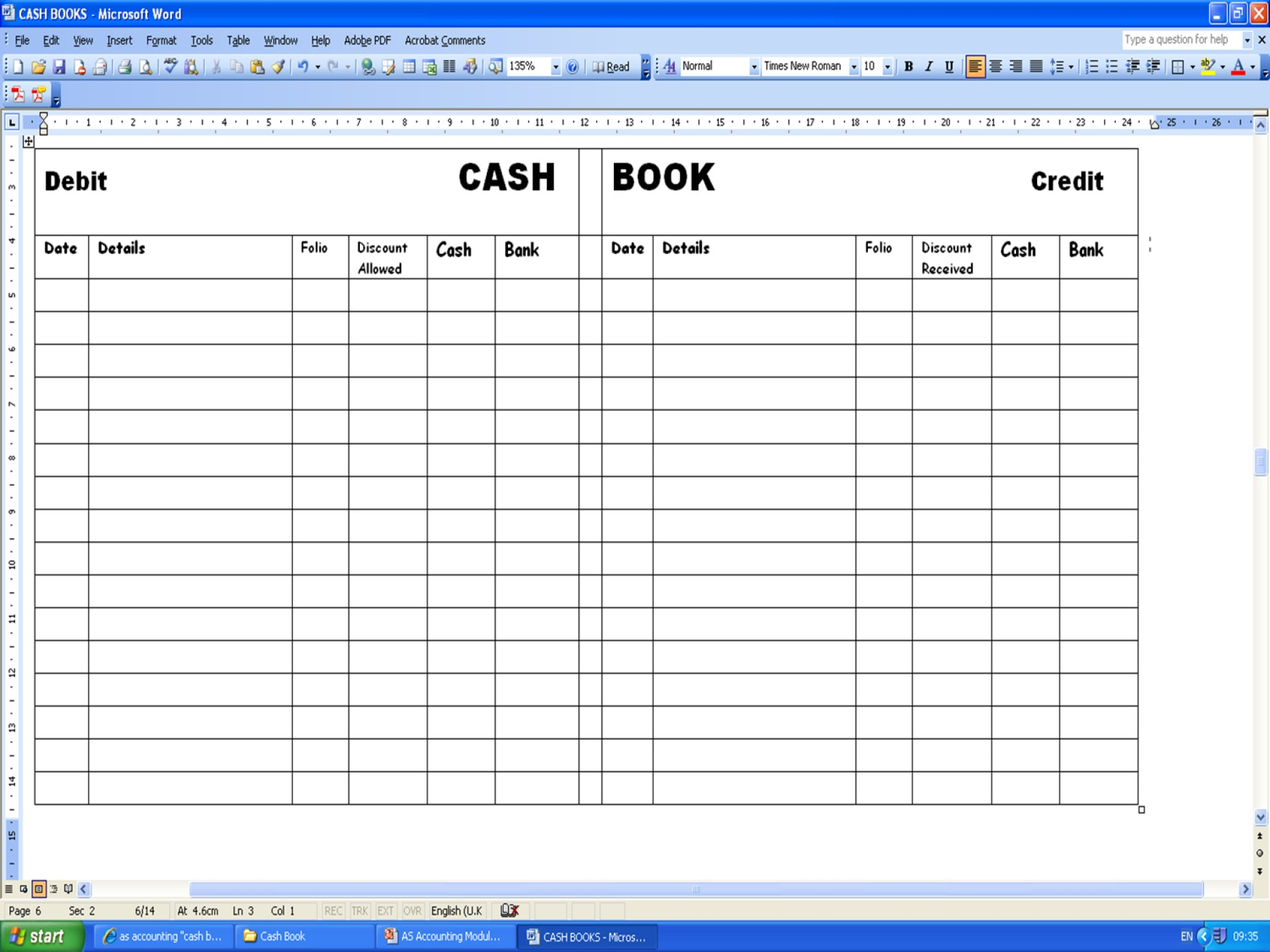Click the Numbering list icon
1270x952 pixels.
(1092, 66)
